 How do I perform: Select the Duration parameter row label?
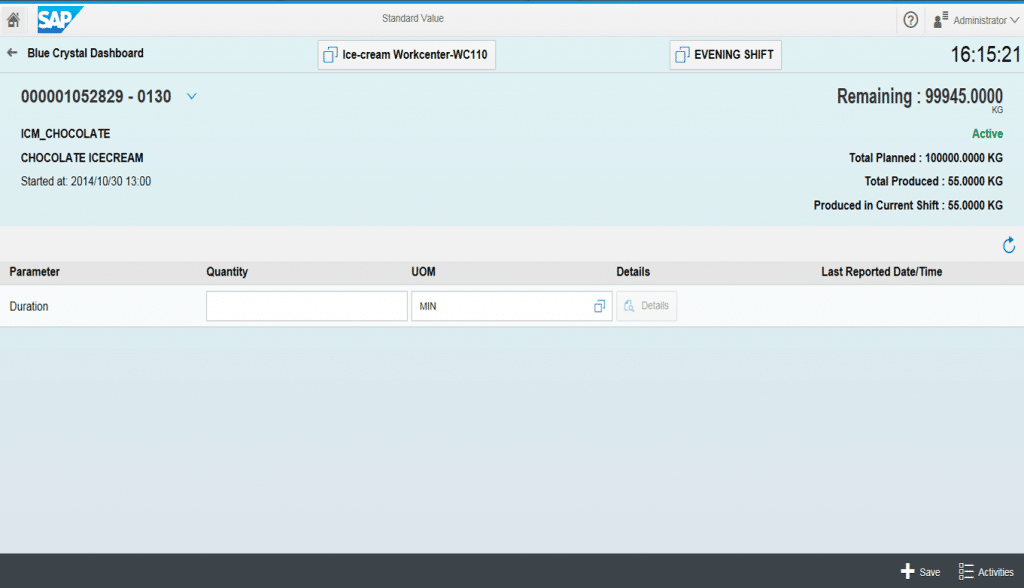point(29,306)
